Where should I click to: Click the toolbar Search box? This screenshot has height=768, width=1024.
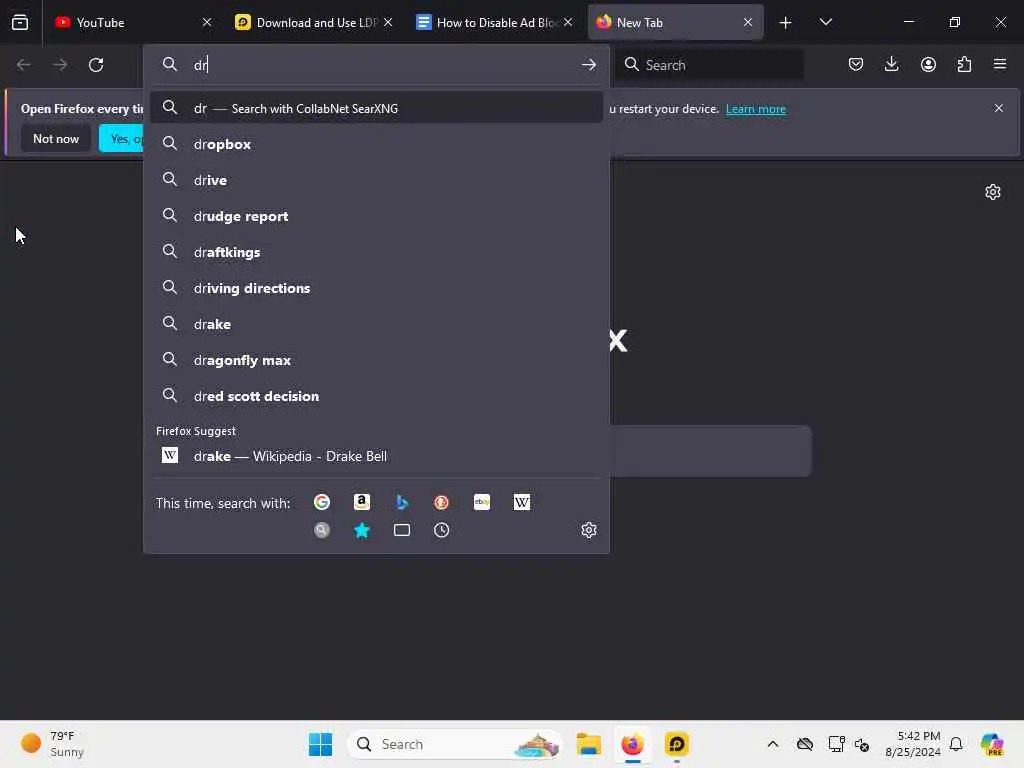pos(710,65)
